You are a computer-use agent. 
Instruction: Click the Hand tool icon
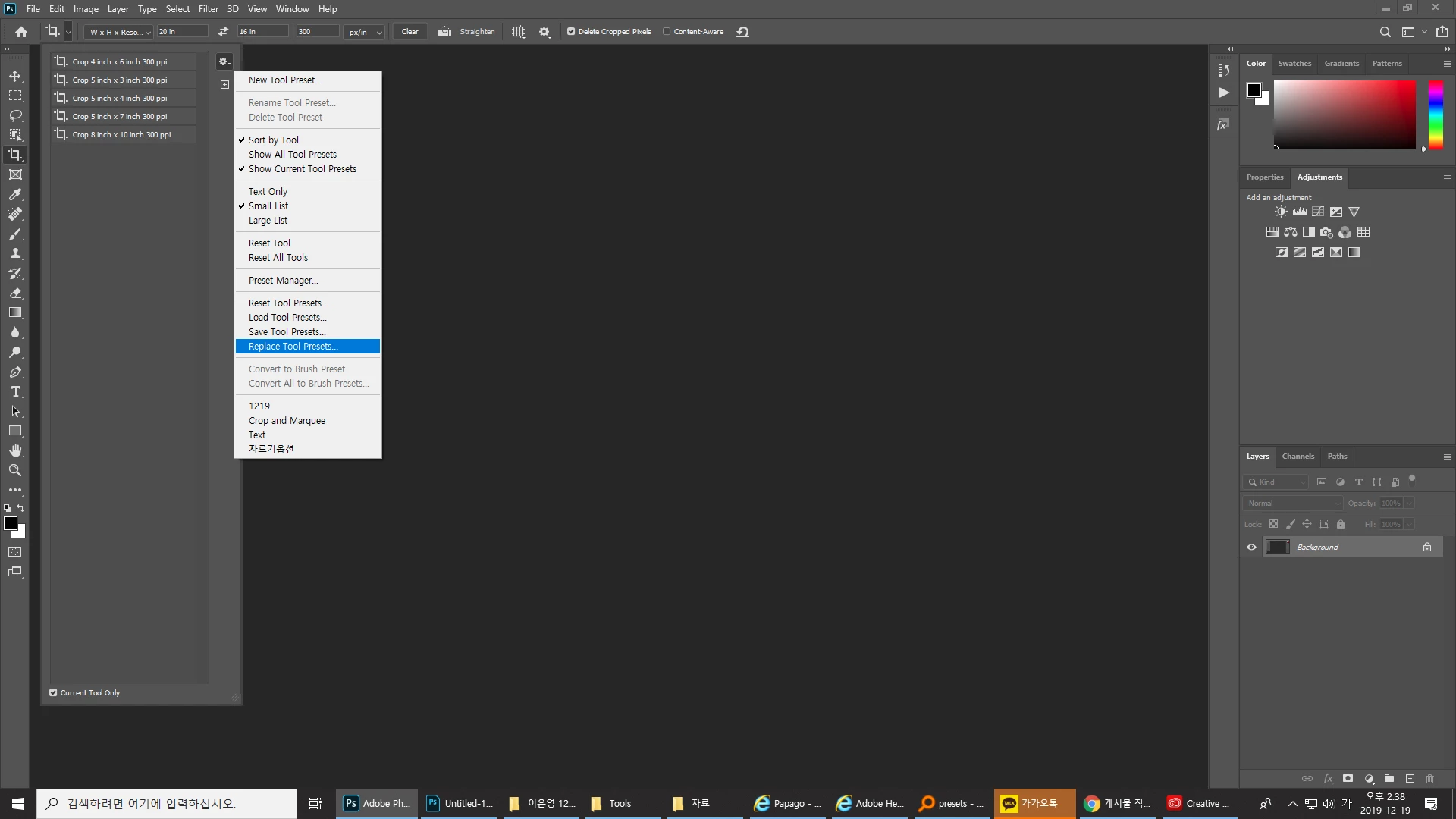(15, 450)
